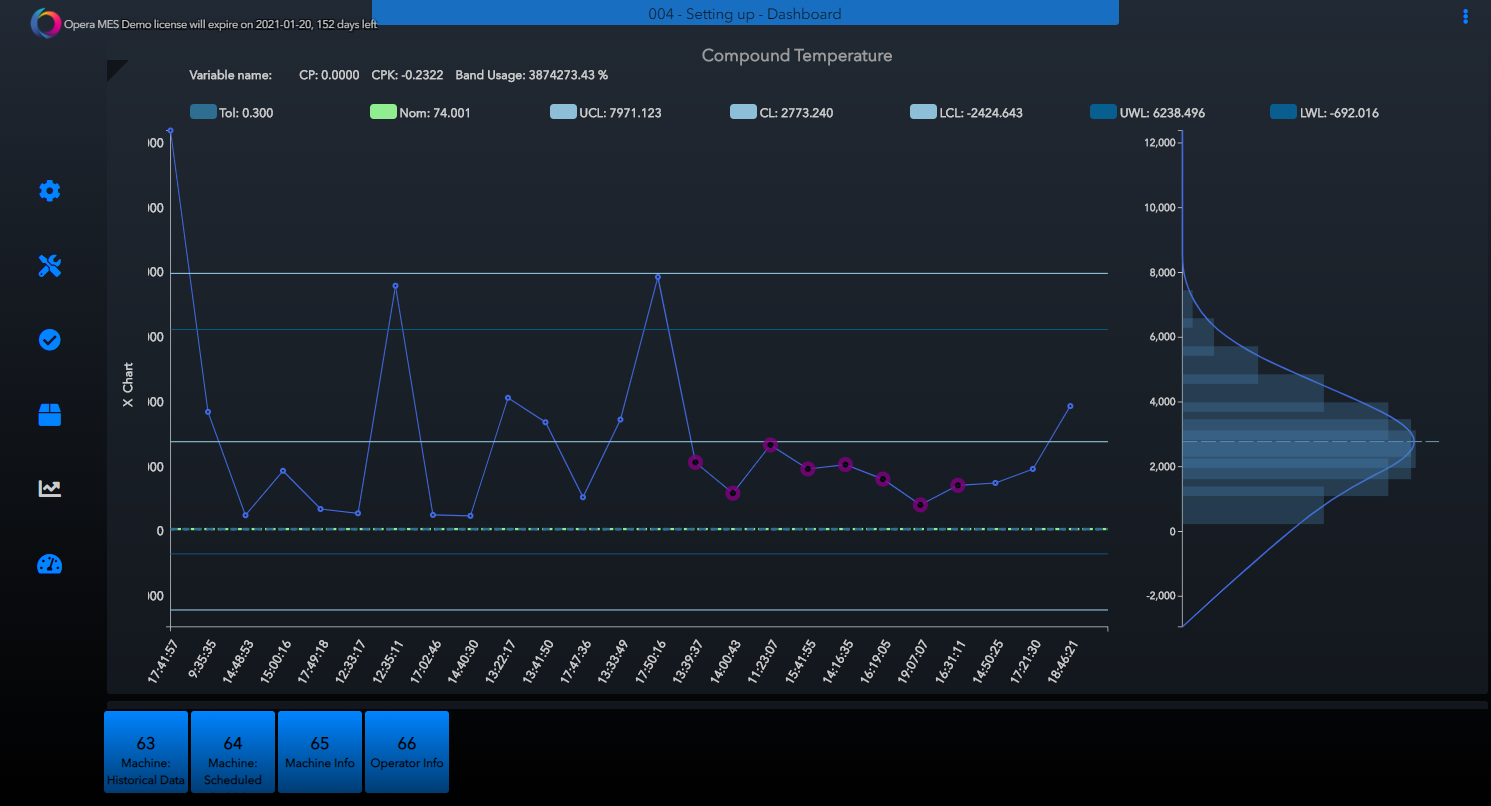Open the settings gear in sidebar

coord(49,190)
